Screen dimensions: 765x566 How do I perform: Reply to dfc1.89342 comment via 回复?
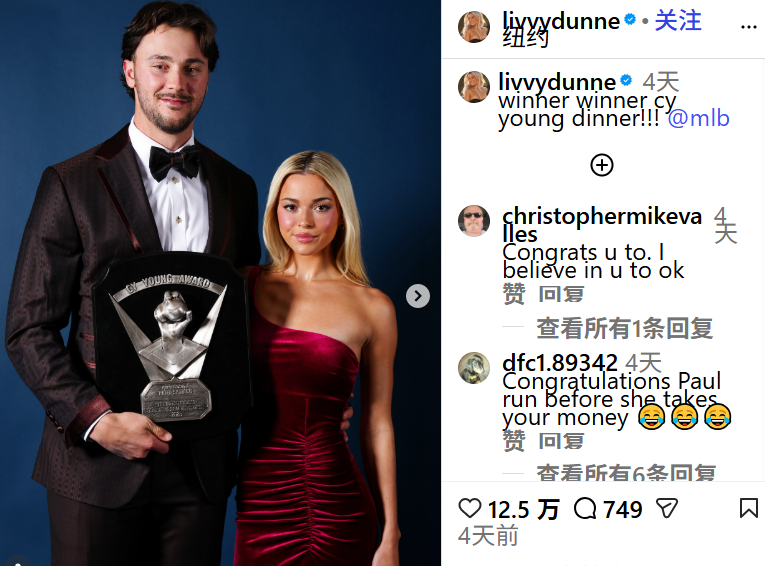(561, 441)
